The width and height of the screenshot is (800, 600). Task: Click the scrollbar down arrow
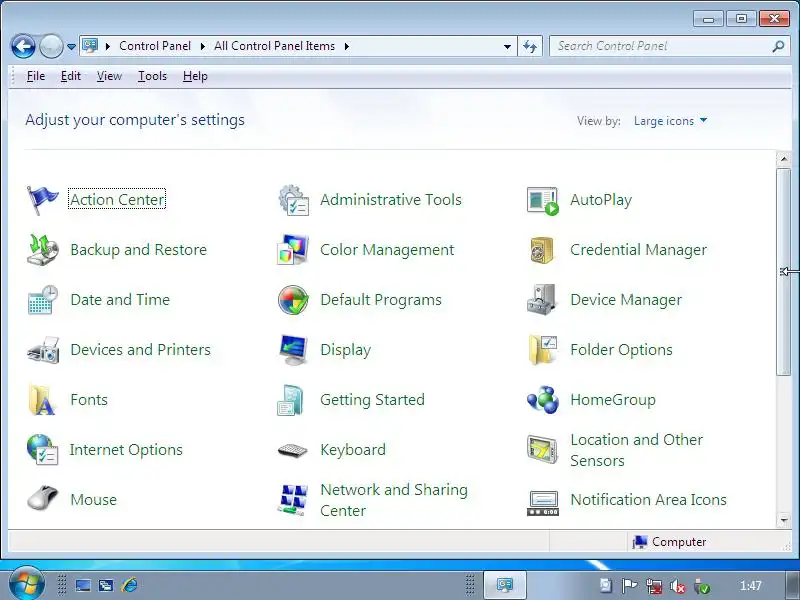pyautogui.click(x=784, y=520)
